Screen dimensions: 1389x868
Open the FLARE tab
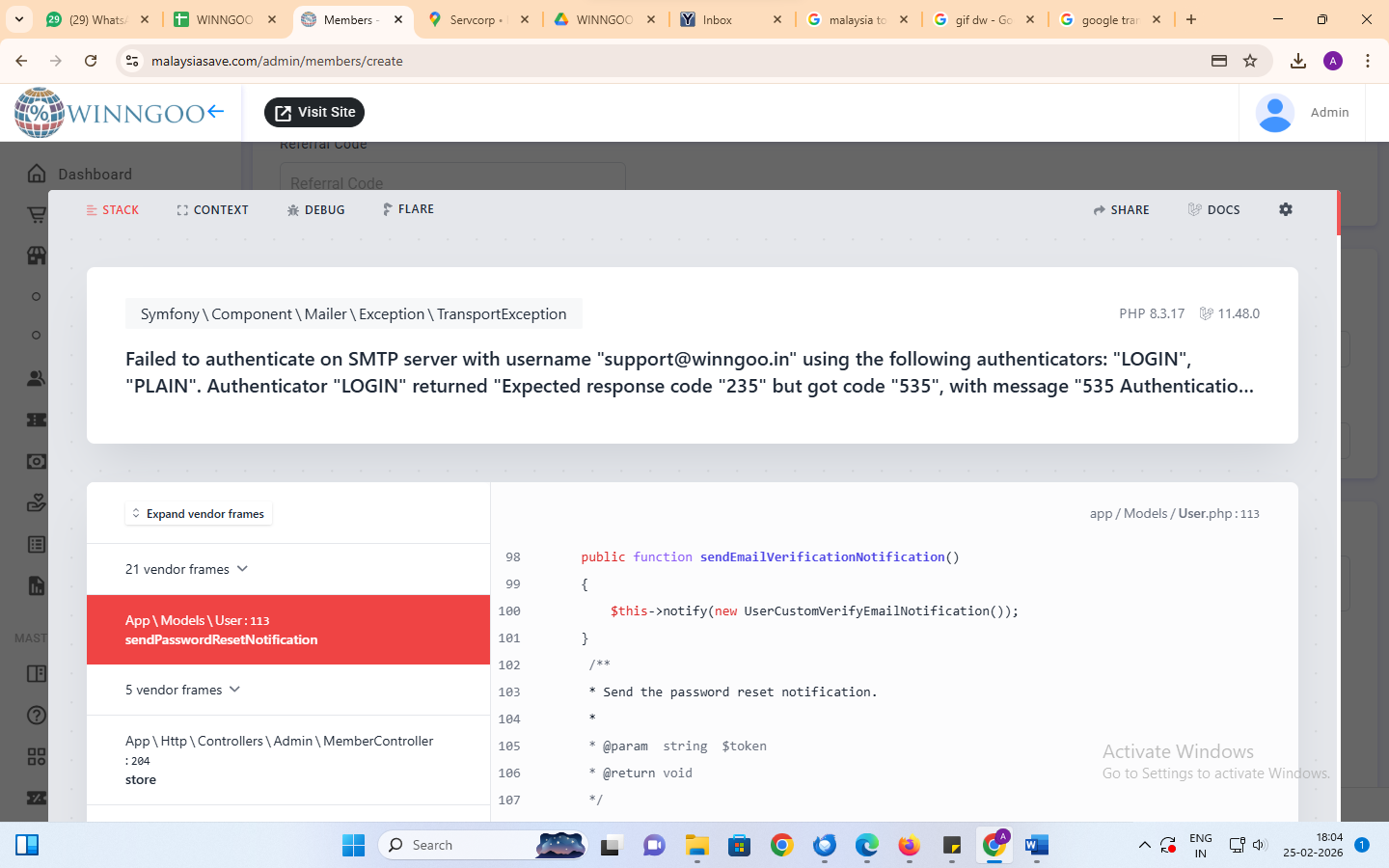click(408, 209)
